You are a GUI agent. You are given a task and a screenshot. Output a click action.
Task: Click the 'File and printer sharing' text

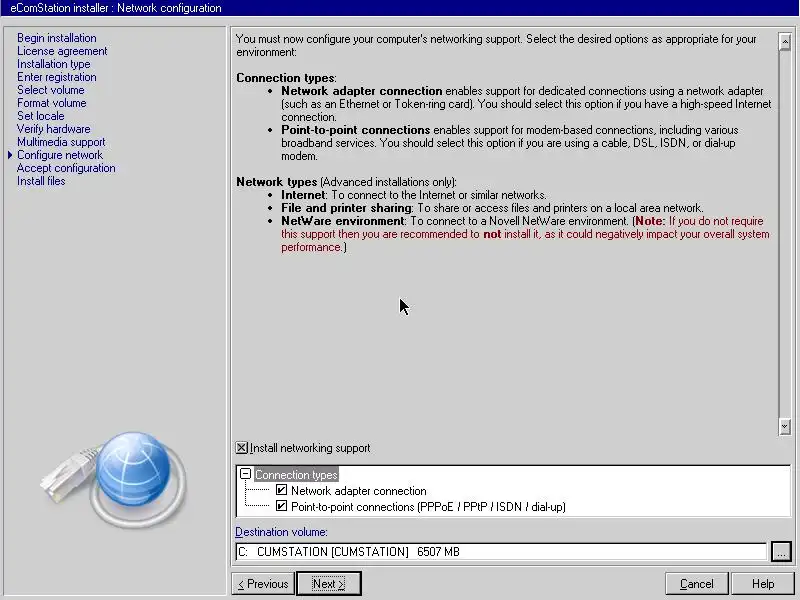(346, 208)
